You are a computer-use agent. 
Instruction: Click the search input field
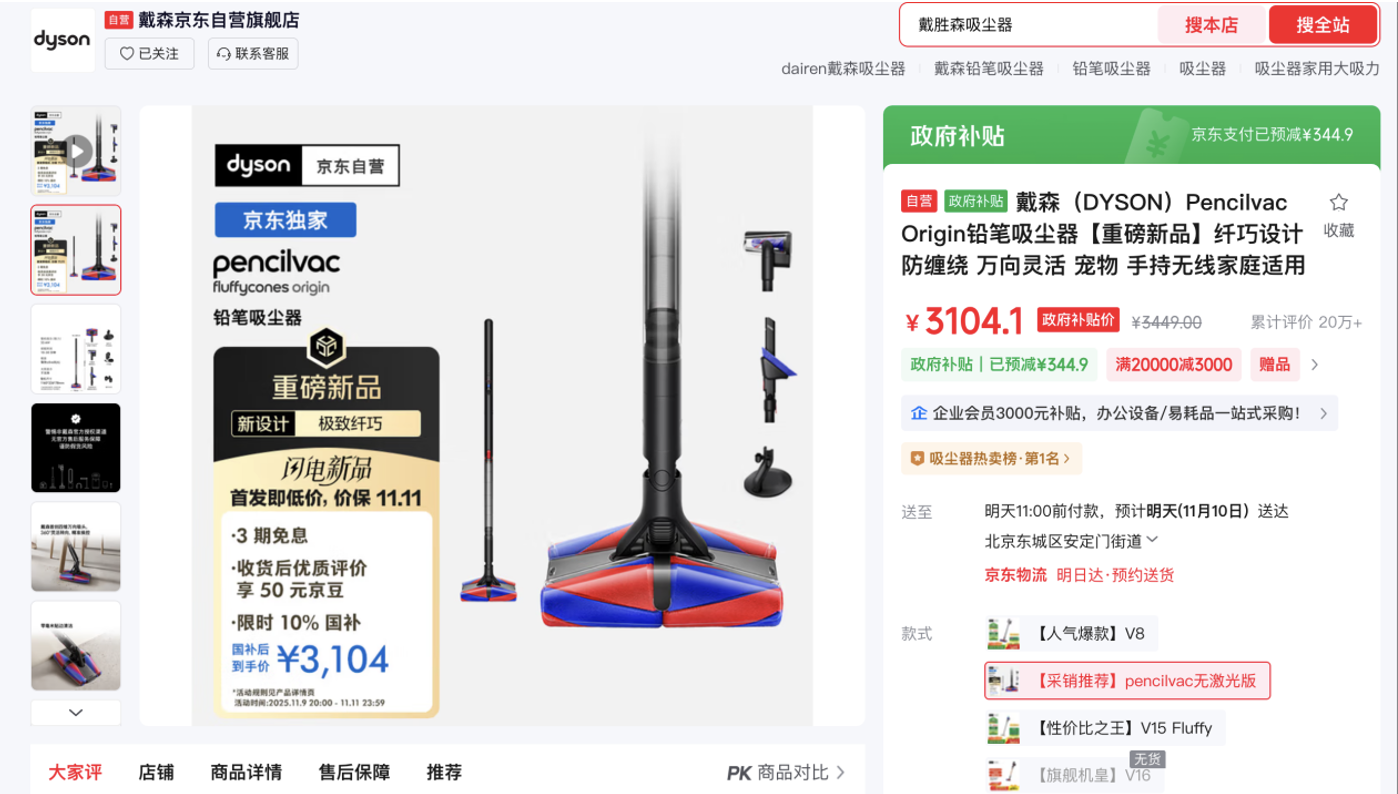pyautogui.click(x=1028, y=25)
